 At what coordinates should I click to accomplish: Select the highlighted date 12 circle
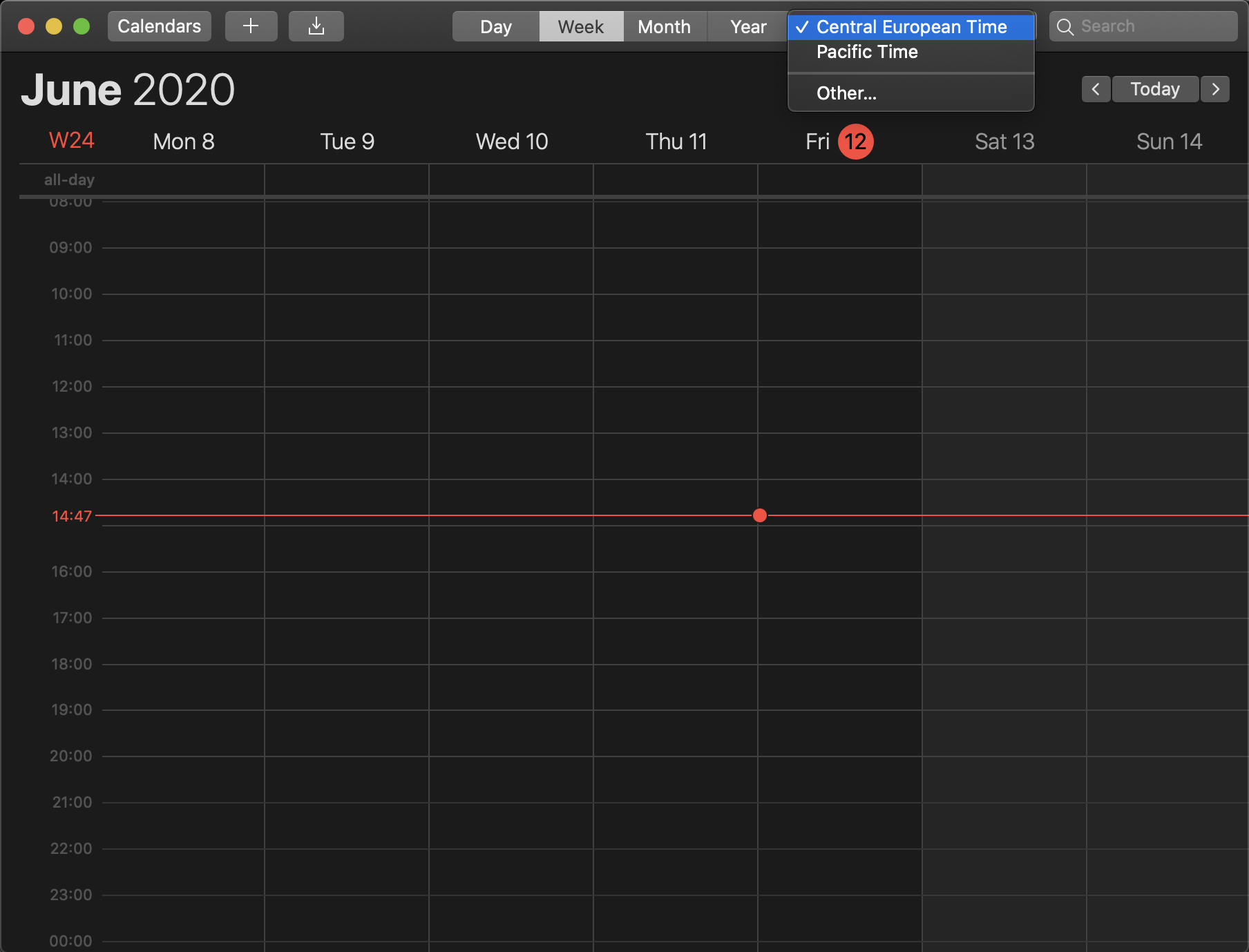coord(855,142)
